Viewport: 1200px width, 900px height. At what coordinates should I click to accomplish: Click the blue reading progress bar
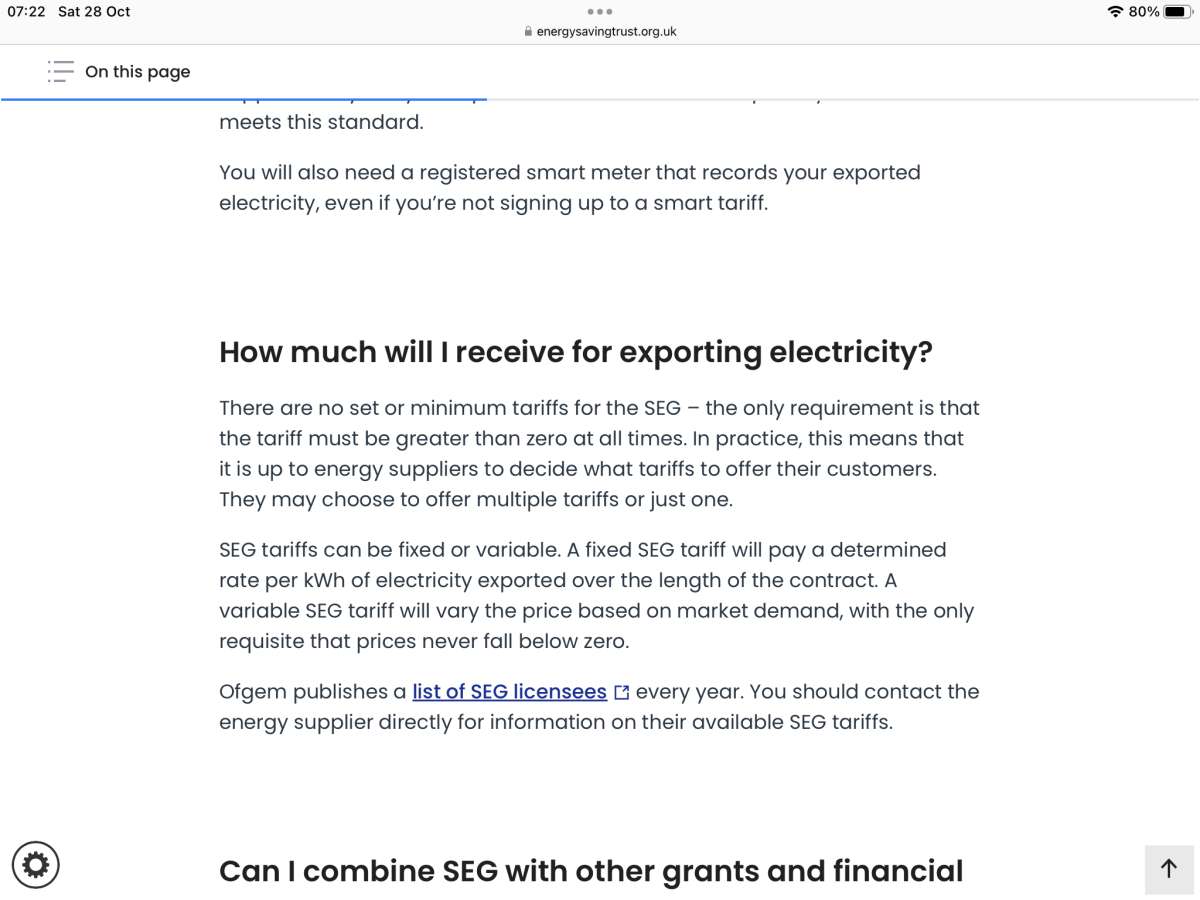point(244,100)
